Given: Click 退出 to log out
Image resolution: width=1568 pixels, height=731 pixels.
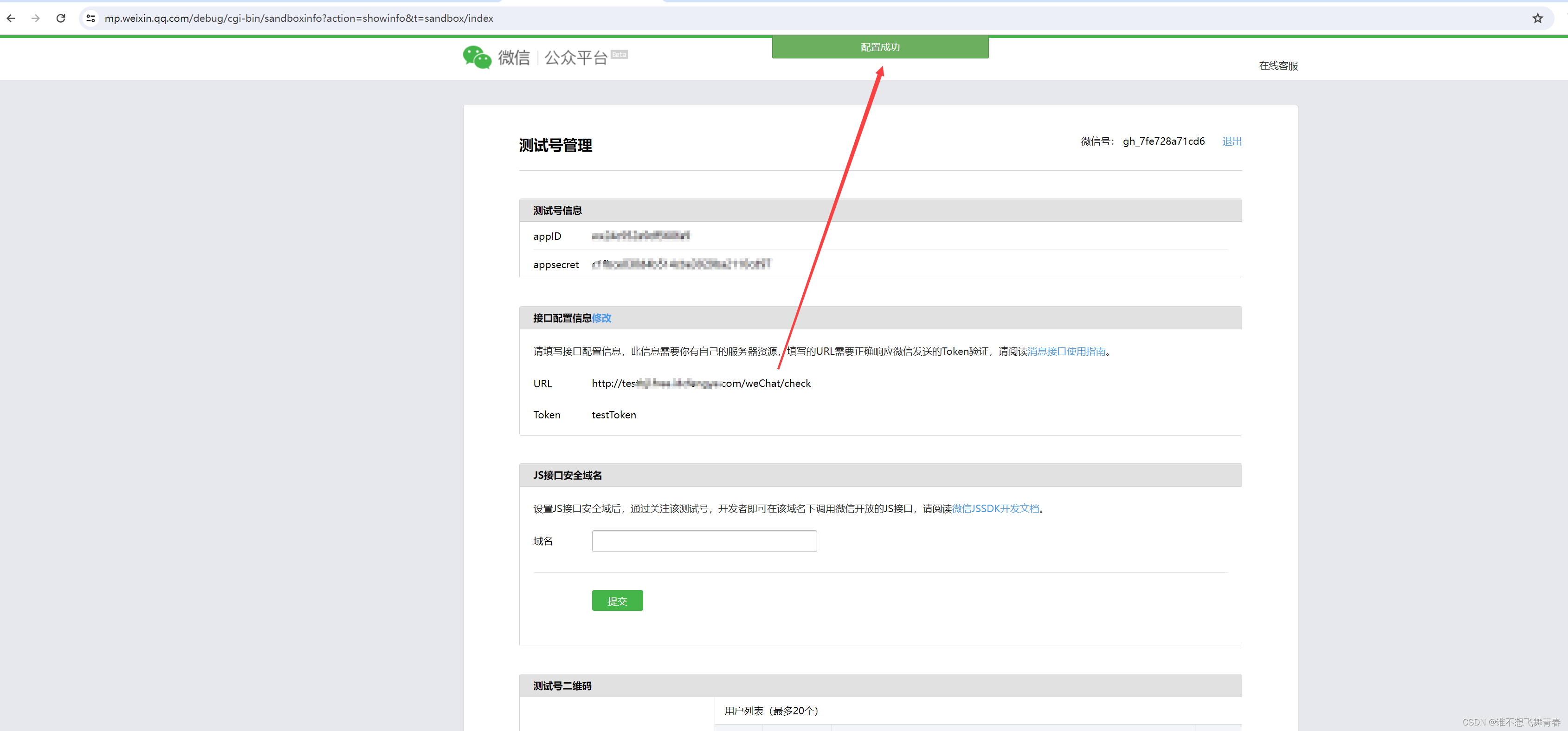Looking at the screenshot, I should click(x=1232, y=141).
